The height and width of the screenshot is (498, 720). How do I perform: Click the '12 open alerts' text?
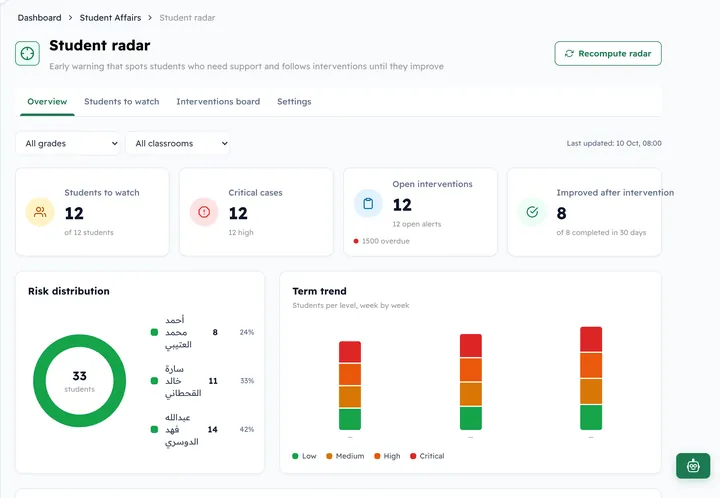(x=416, y=224)
